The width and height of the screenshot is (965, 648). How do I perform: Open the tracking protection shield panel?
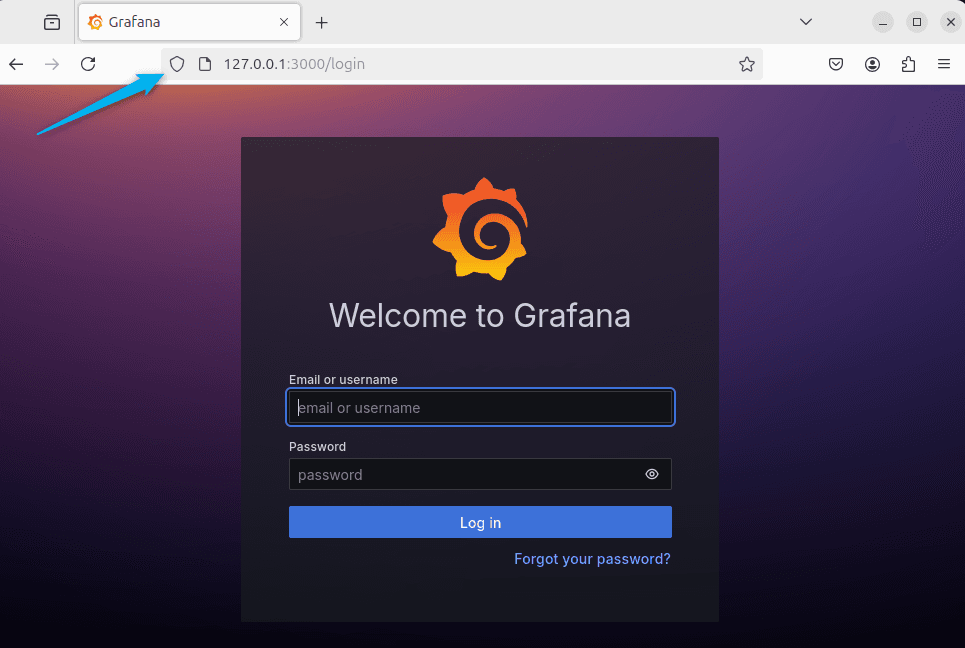pos(176,63)
